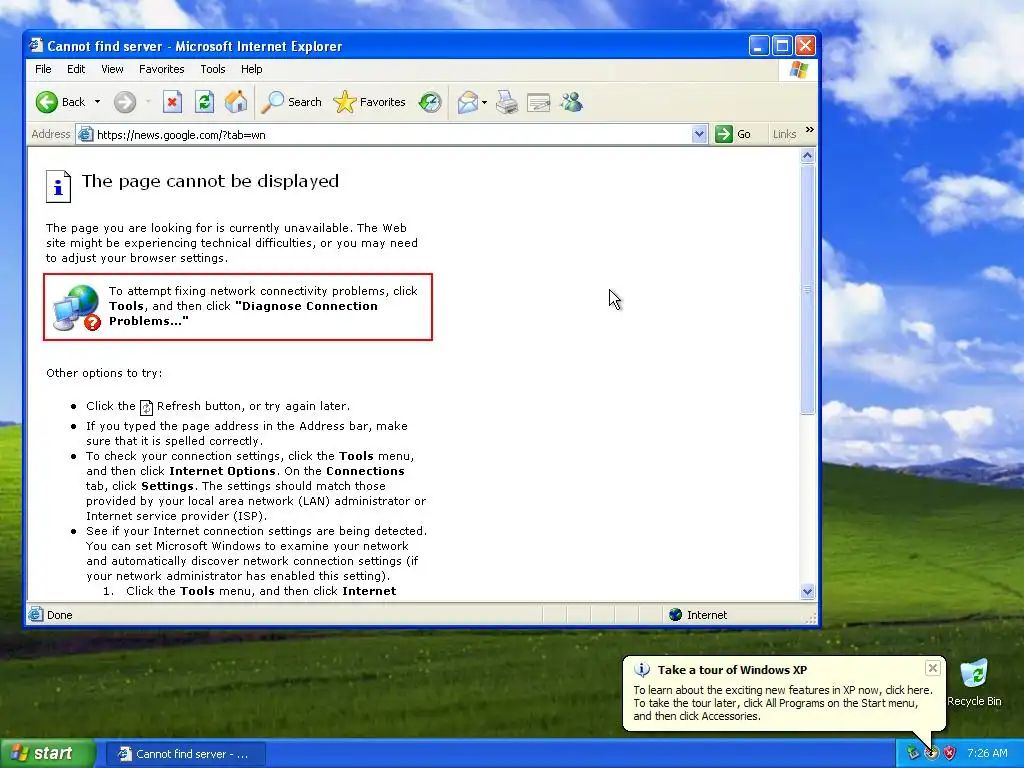Click the tour balloon message text
1024x768 pixels.
[x=782, y=703]
